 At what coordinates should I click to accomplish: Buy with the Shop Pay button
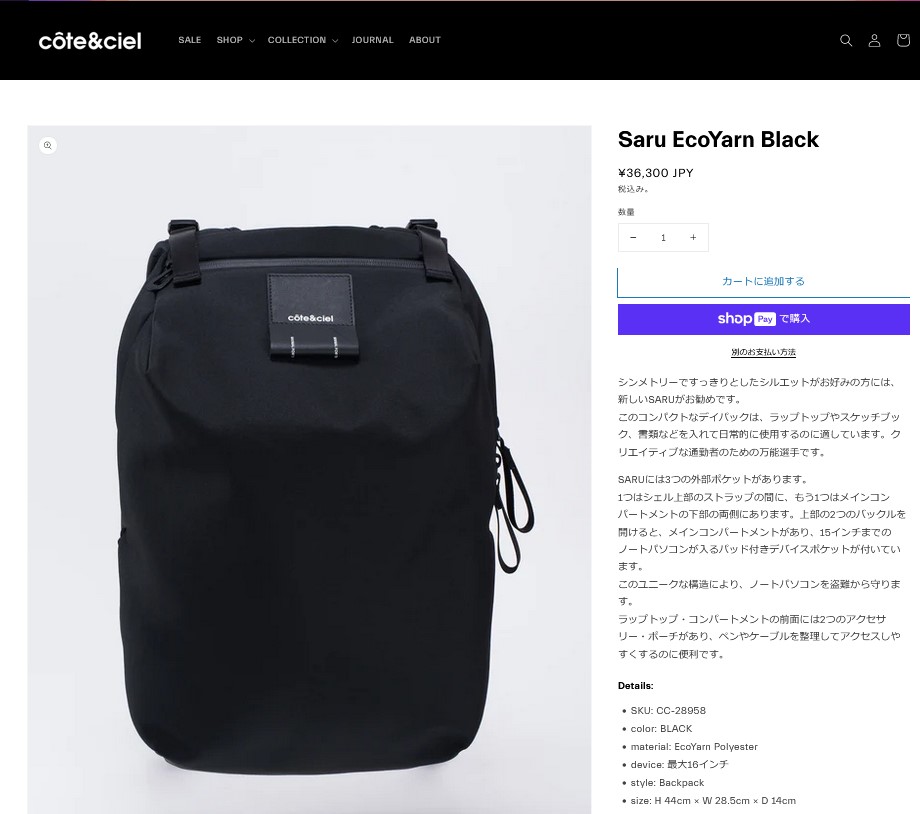pyautogui.click(x=763, y=319)
